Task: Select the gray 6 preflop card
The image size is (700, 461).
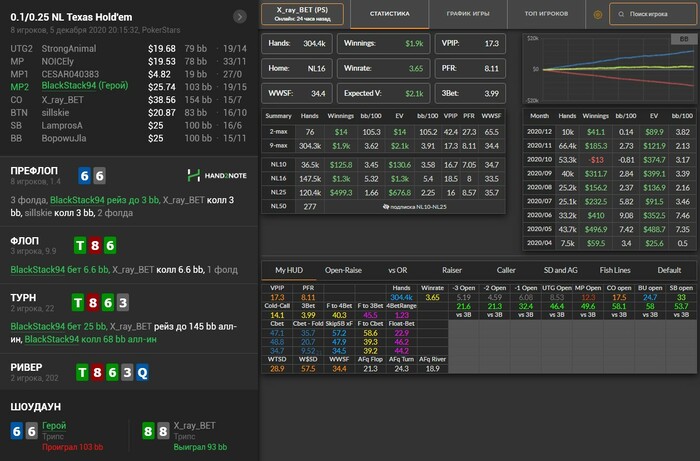Action: pos(100,176)
